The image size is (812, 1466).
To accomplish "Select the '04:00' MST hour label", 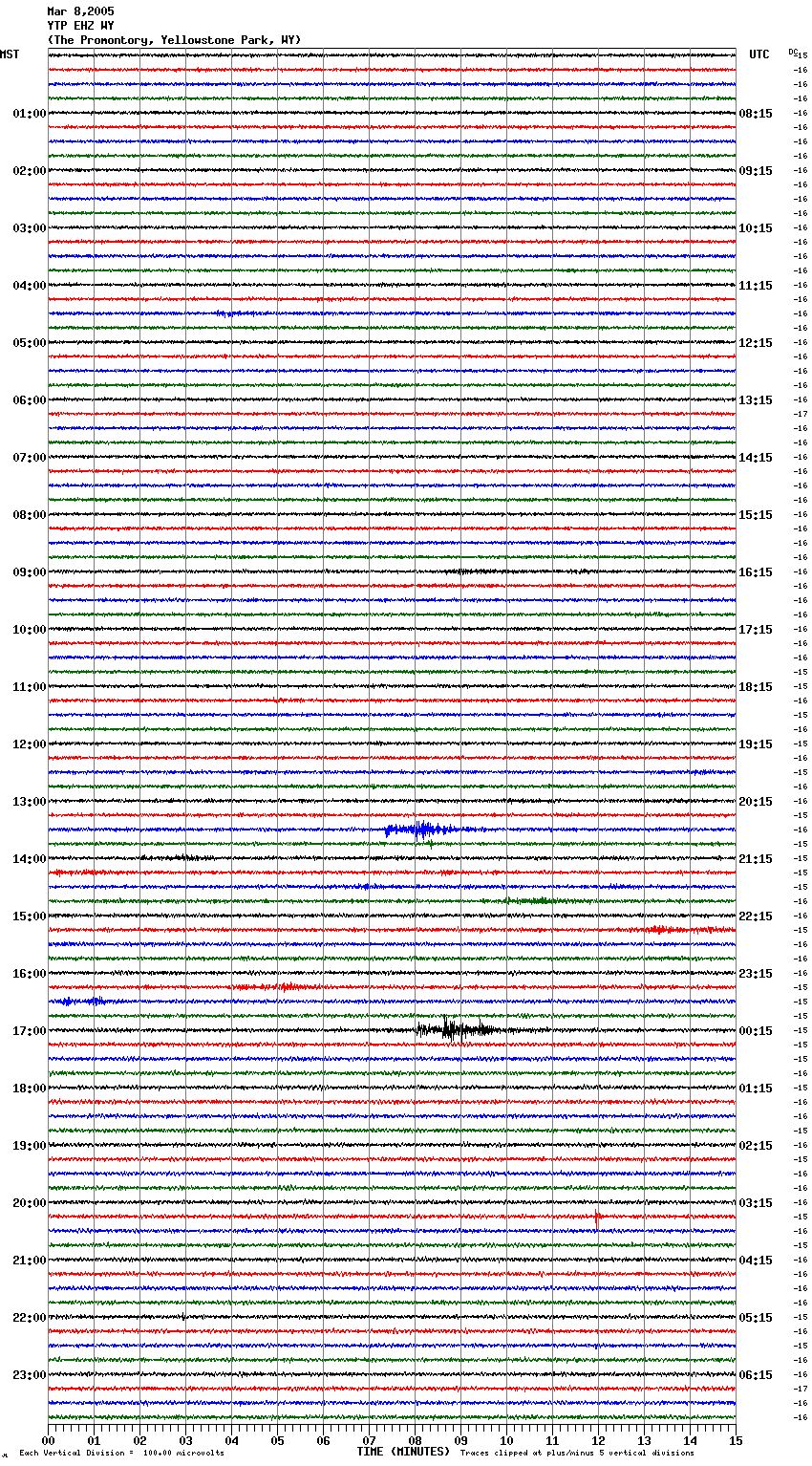I will [x=30, y=286].
